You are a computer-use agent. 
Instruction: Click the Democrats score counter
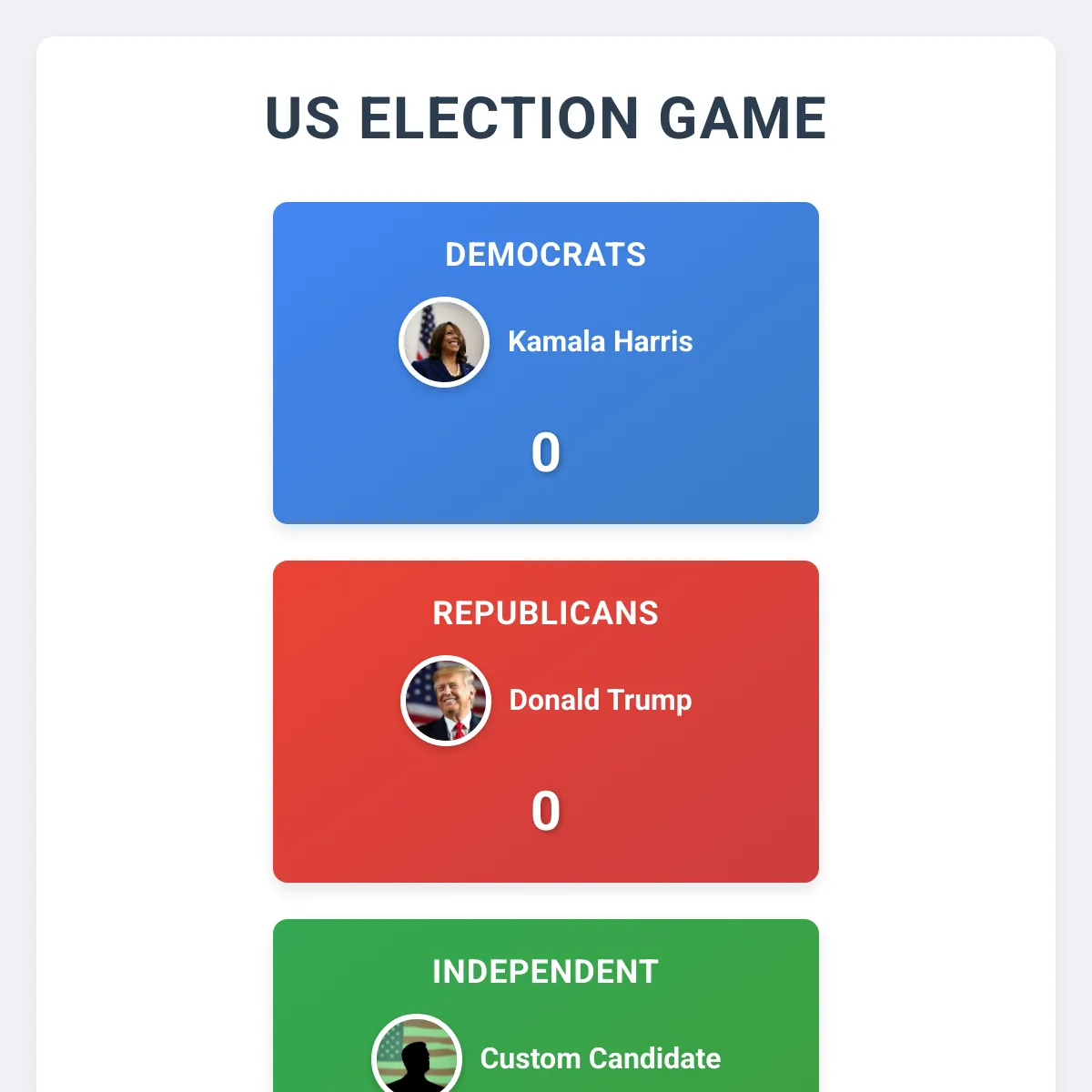point(545,452)
